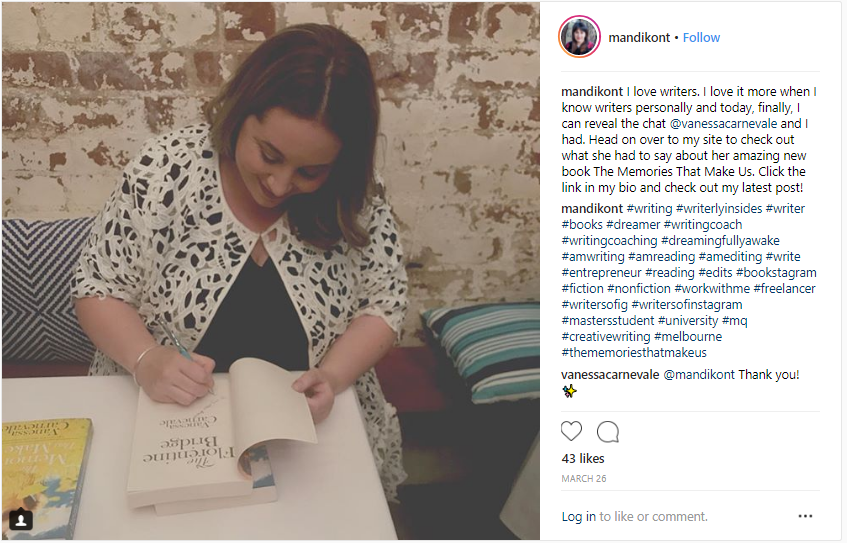Click the main book signing photo
The width and height of the screenshot is (847, 543).
coord(271,271)
